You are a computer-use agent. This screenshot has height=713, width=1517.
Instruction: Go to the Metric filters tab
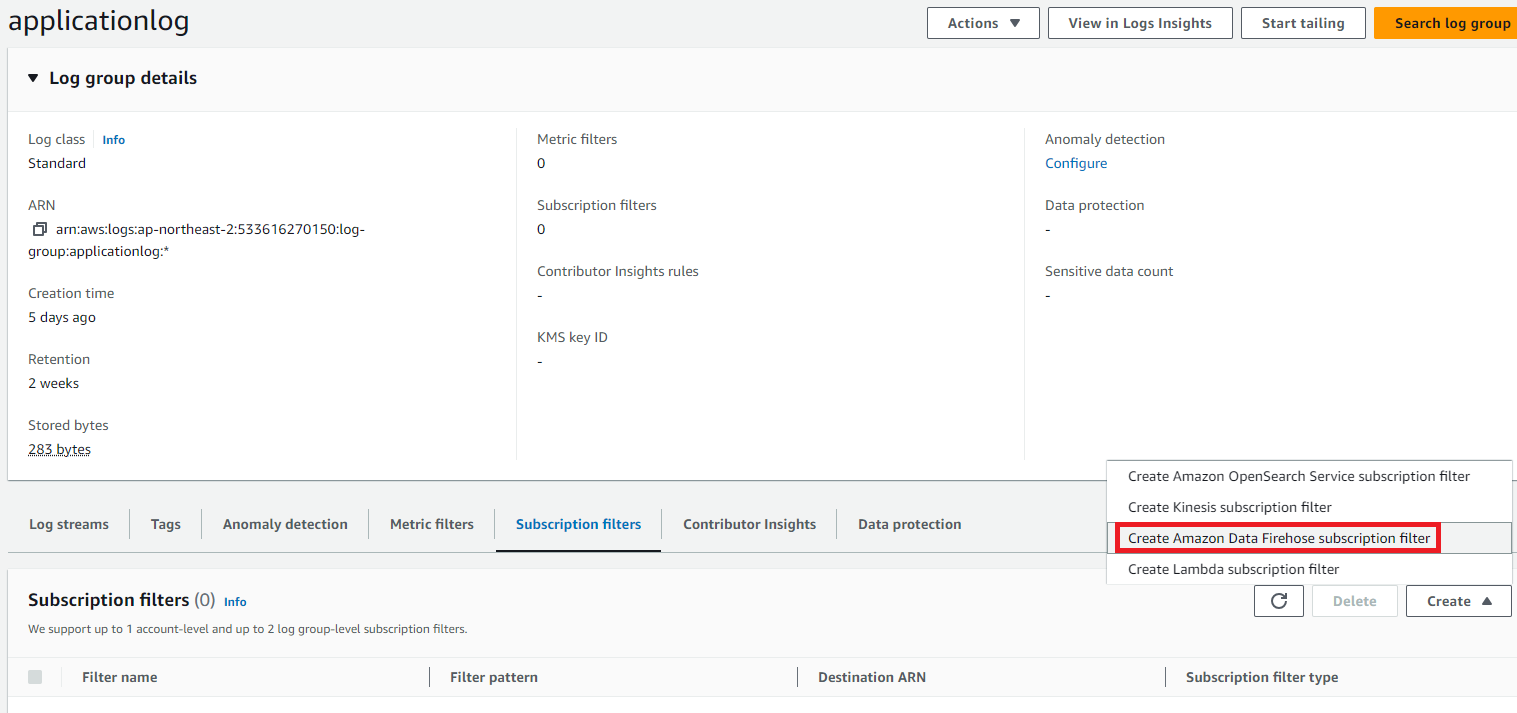pos(432,524)
